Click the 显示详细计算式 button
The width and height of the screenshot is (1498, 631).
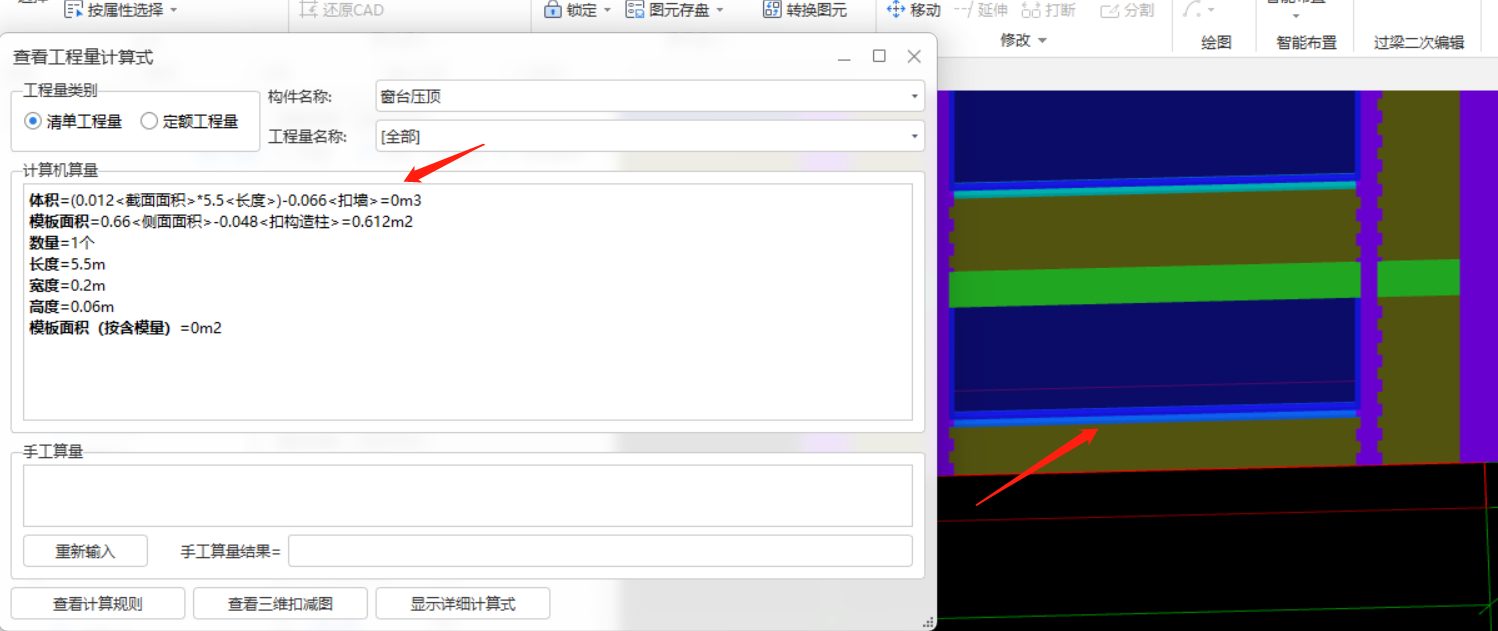click(462, 604)
